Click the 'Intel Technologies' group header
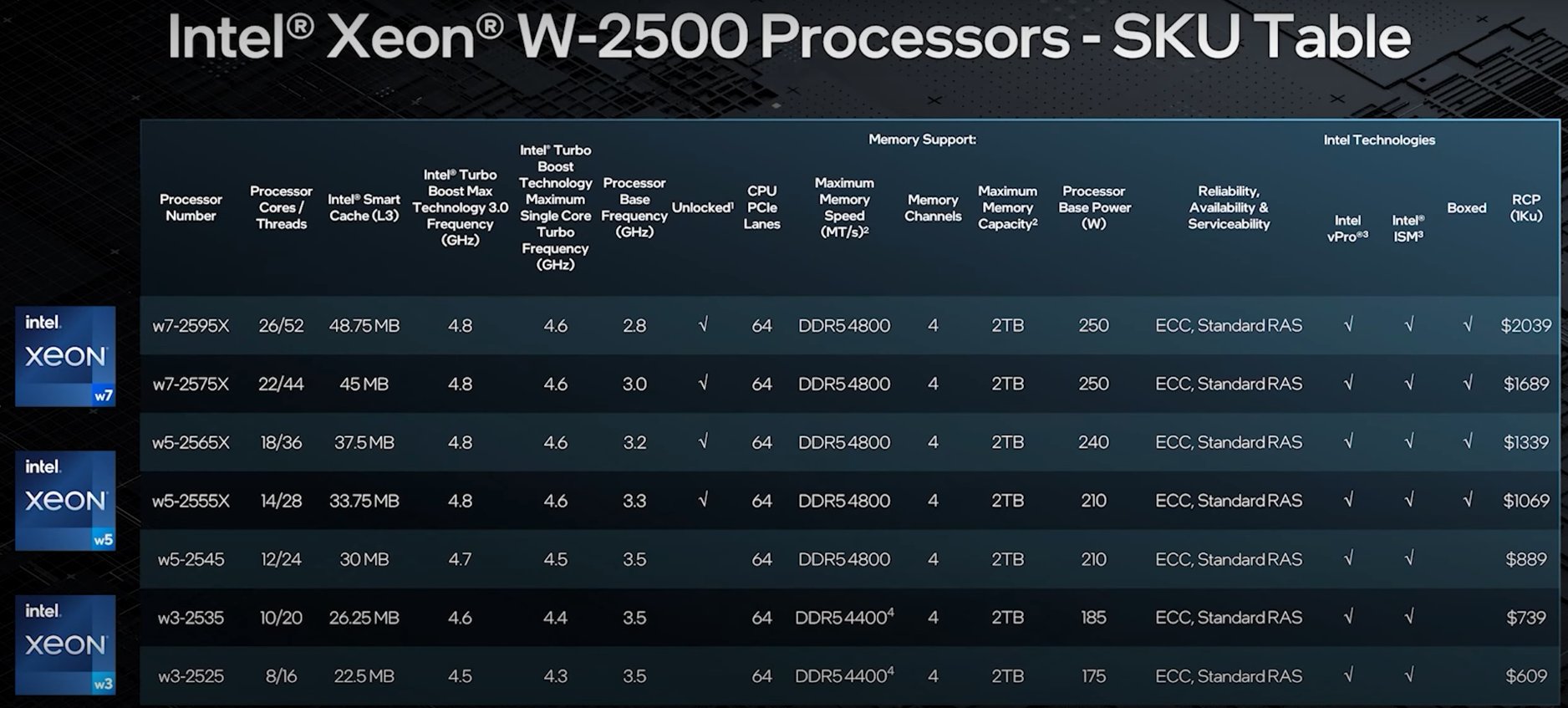This screenshot has height=708, width=1568. tap(1379, 140)
